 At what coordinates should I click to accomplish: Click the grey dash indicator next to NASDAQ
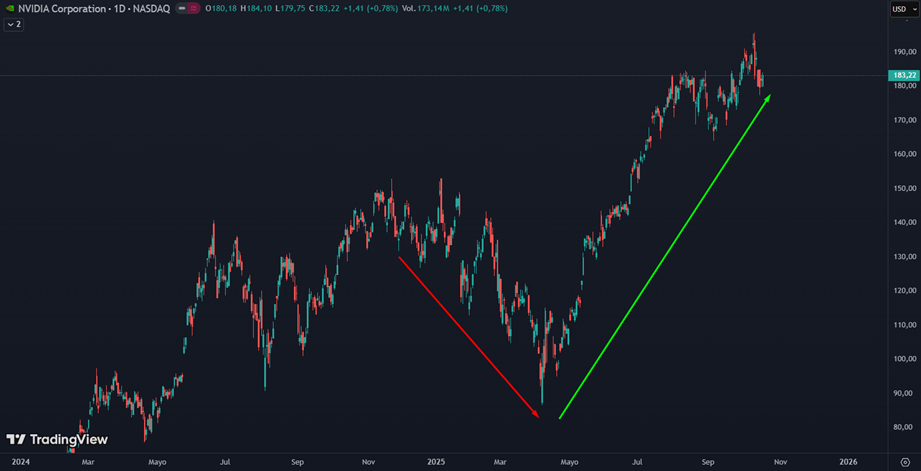click(x=182, y=9)
